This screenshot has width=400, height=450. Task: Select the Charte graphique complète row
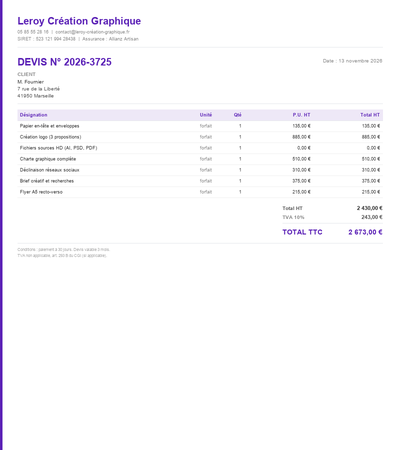[200, 159]
